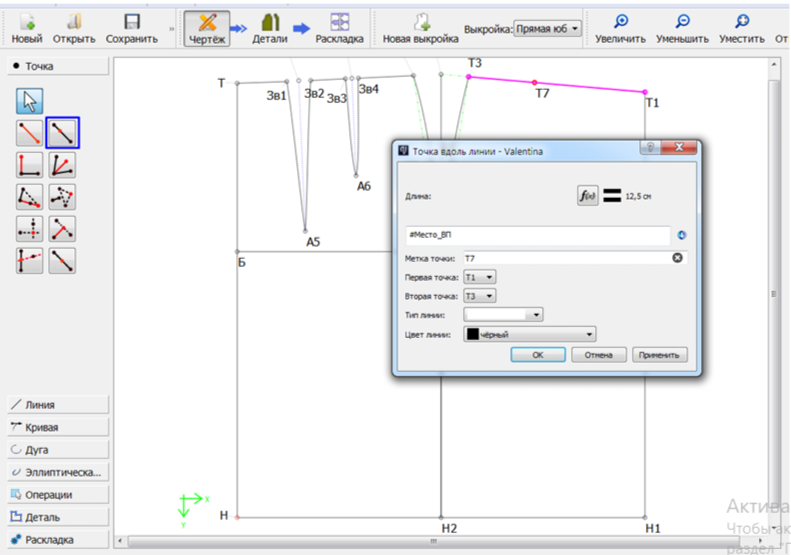Zoom in with Увеличить

click(x=620, y=29)
